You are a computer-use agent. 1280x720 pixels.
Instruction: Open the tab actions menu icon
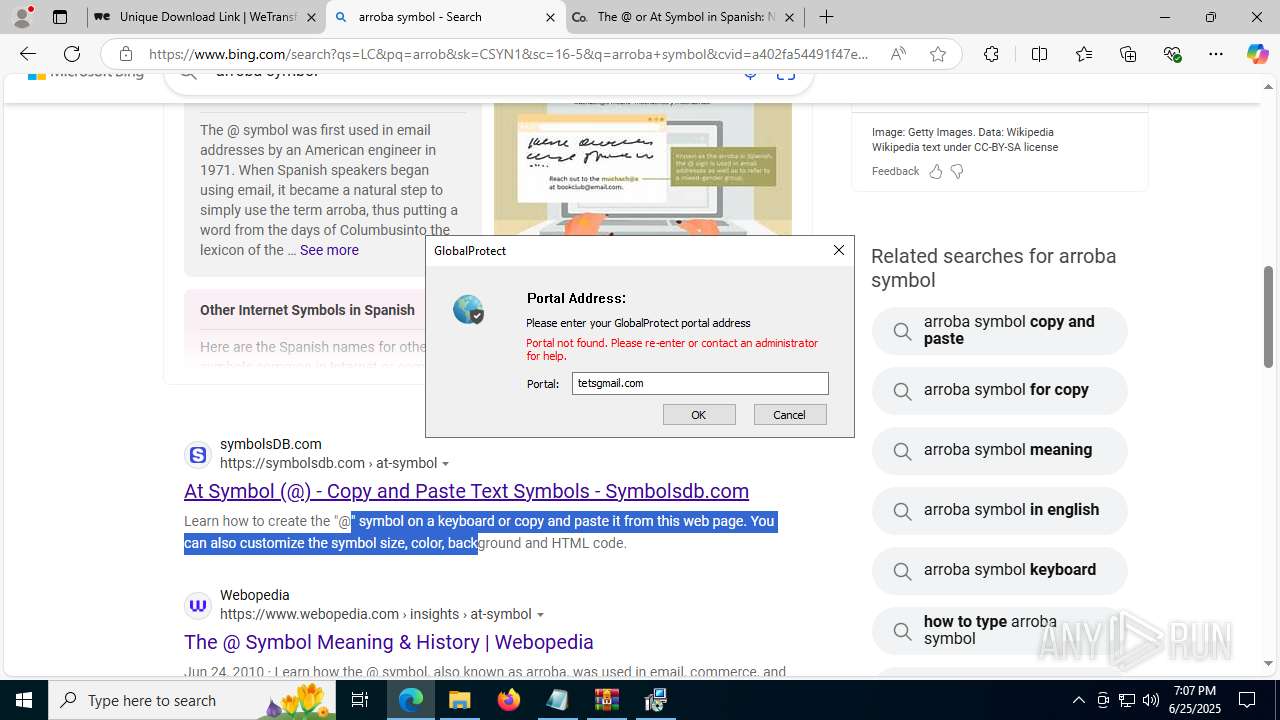click(60, 17)
